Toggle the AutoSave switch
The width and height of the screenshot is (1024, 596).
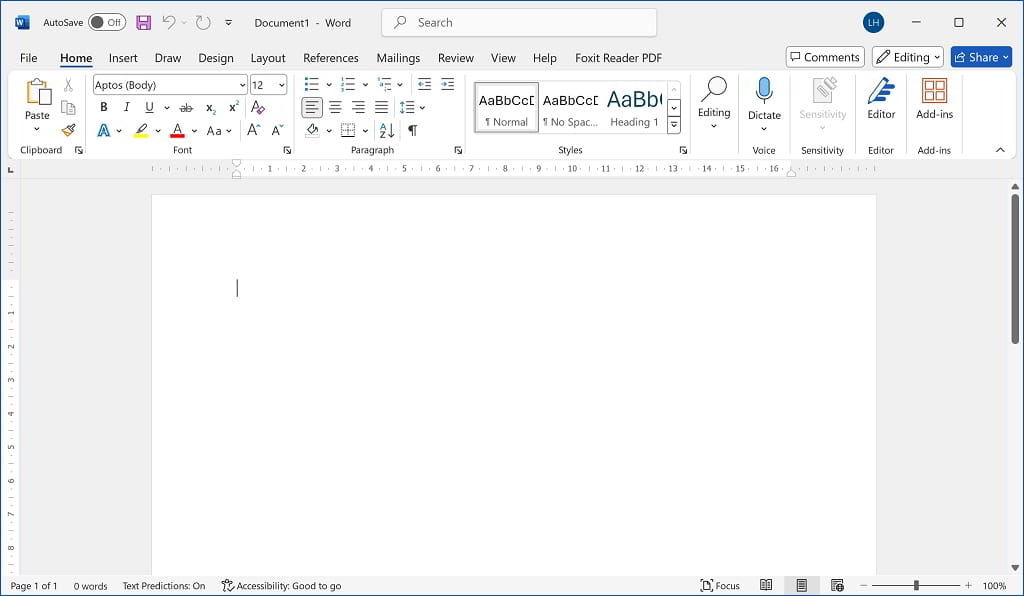[106, 22]
